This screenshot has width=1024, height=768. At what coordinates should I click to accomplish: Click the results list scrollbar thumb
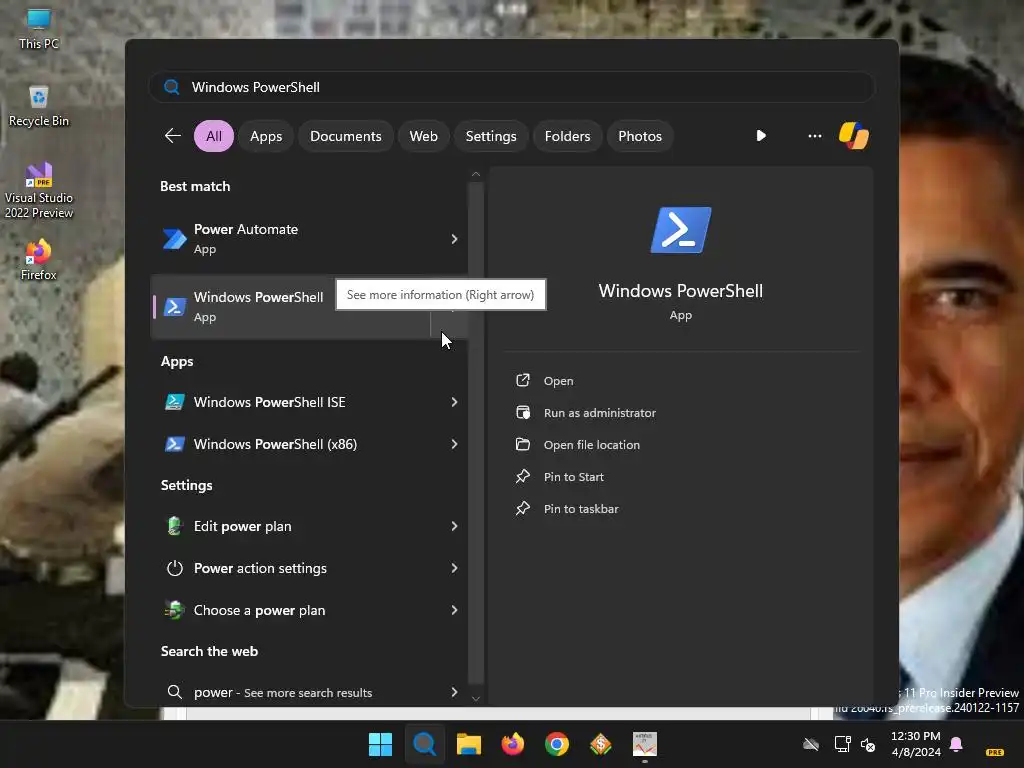pos(476,434)
